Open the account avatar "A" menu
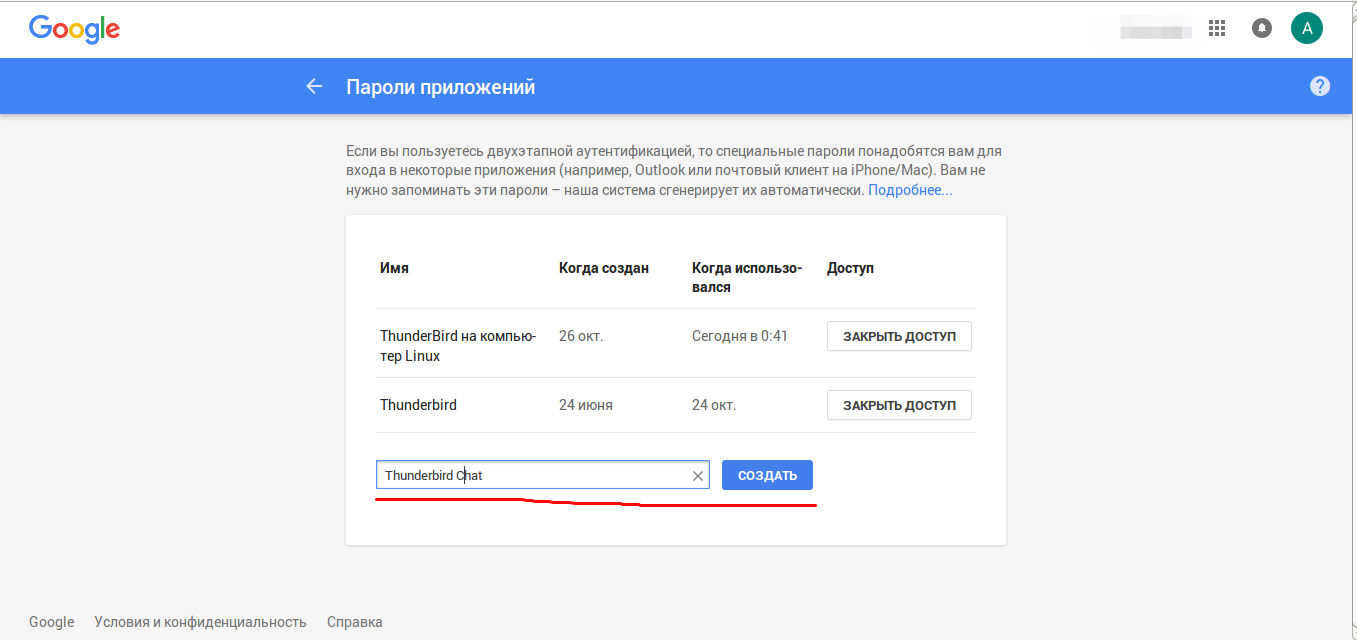Screen dimensions: 1357x640 (1306, 28)
